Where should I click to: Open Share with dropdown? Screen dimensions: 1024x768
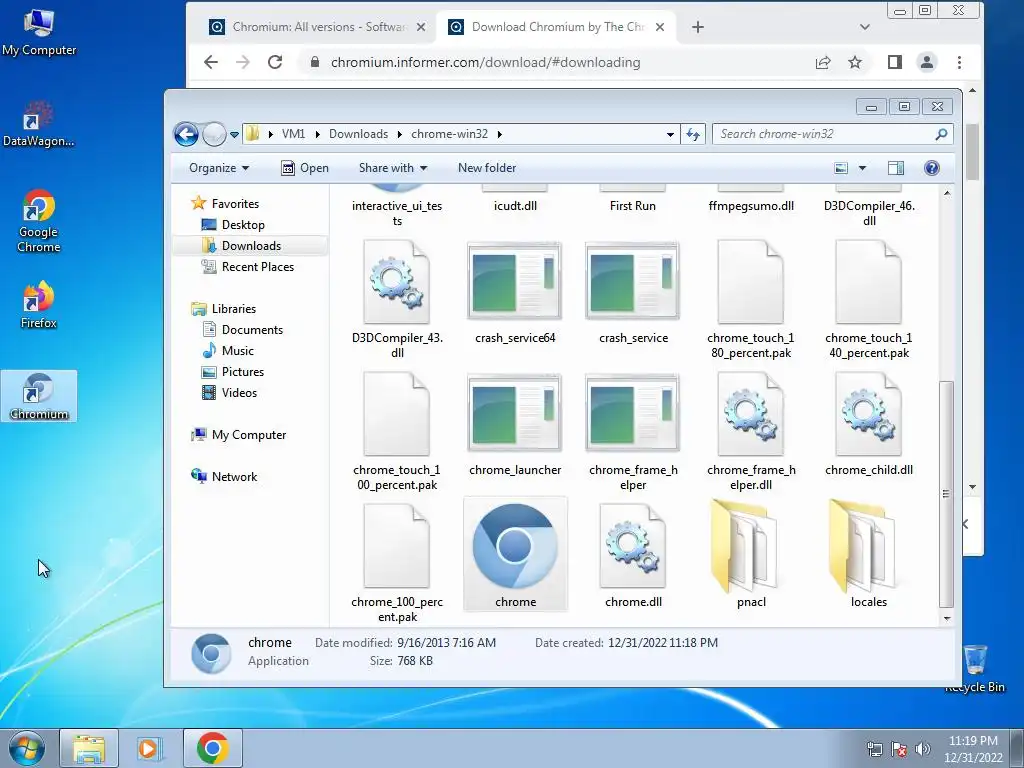click(x=392, y=168)
